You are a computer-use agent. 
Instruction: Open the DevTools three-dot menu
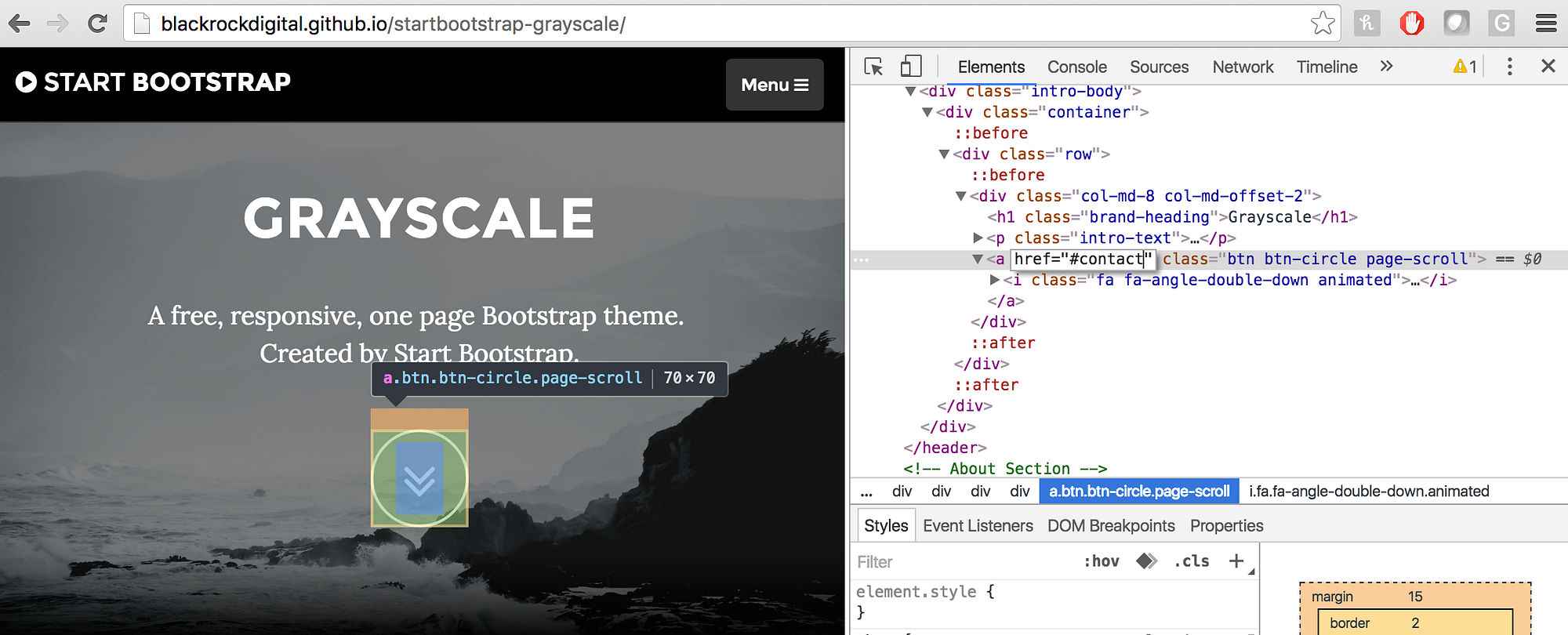1509,67
